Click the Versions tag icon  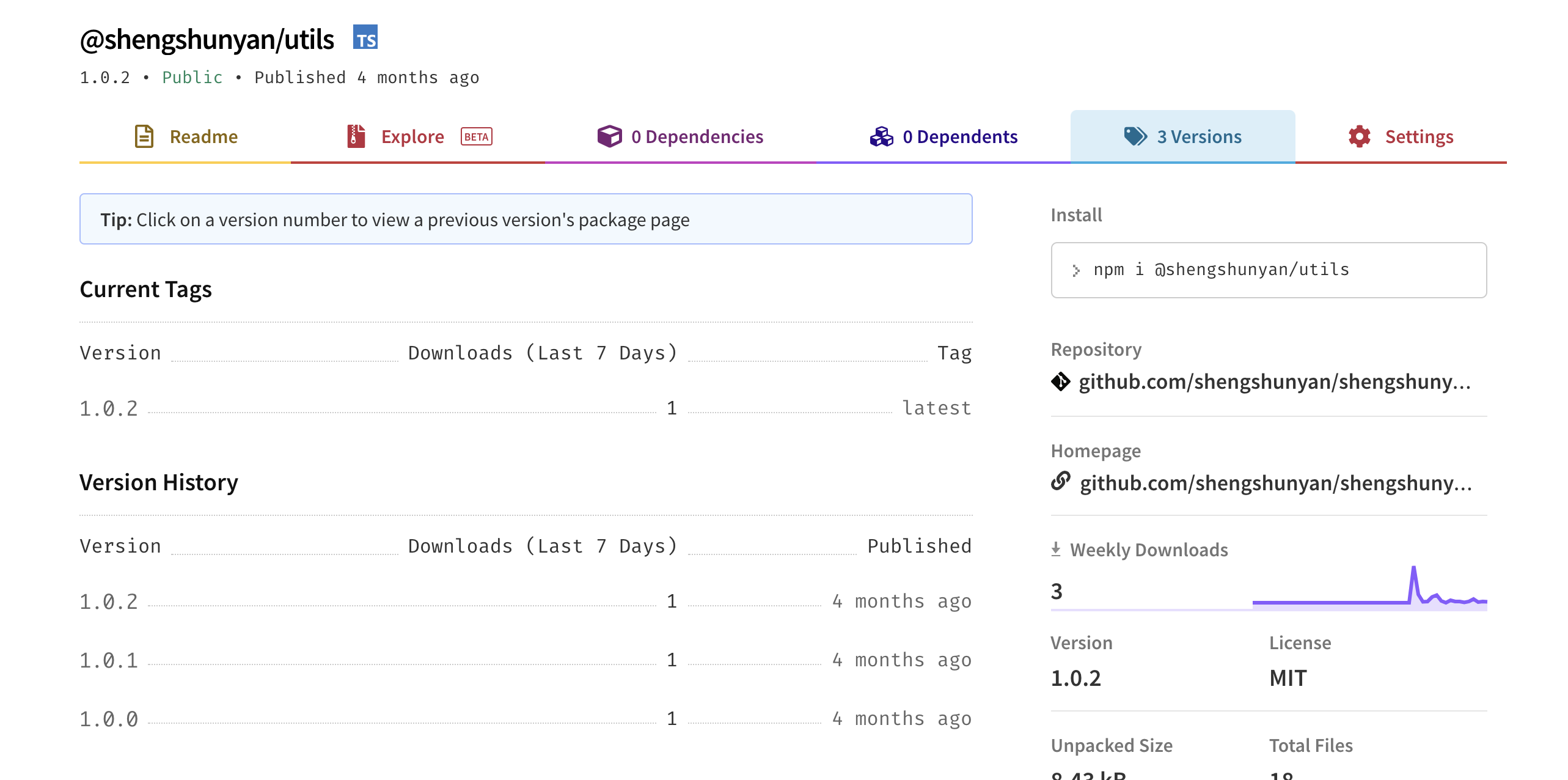pyautogui.click(x=1135, y=136)
